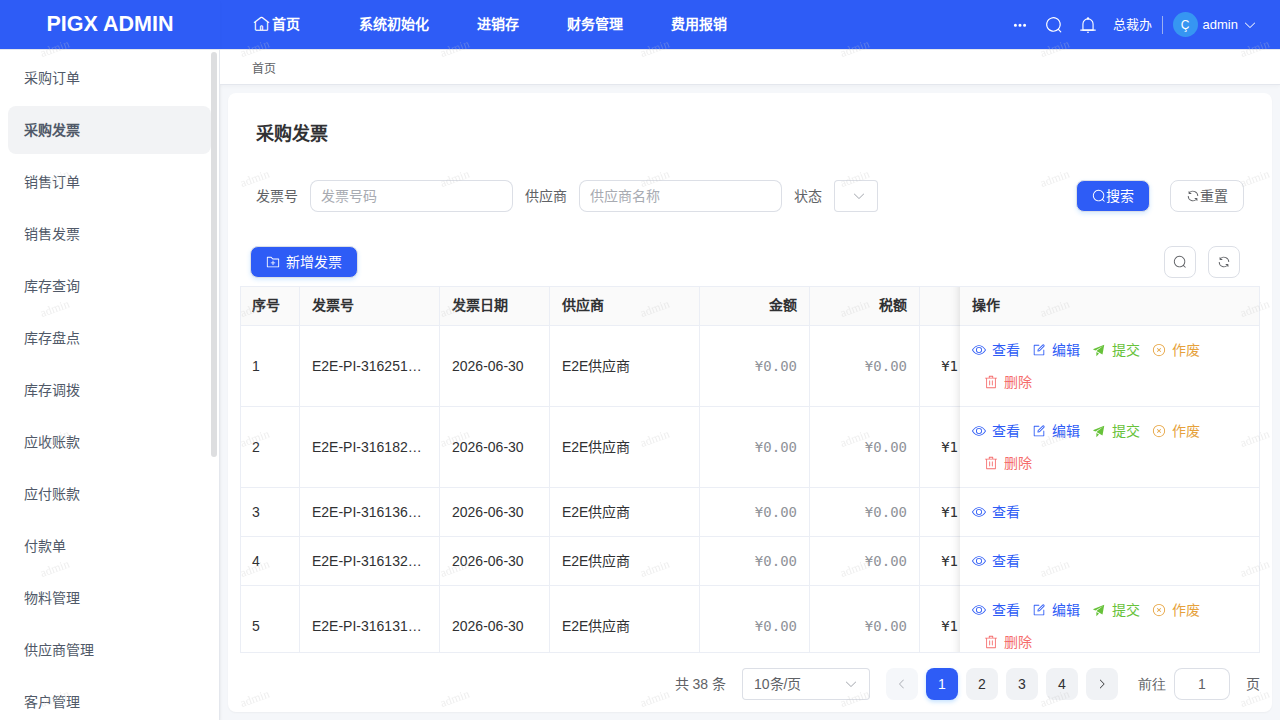Click the go-to page number input
The height and width of the screenshot is (720, 1280).
[x=1202, y=684]
